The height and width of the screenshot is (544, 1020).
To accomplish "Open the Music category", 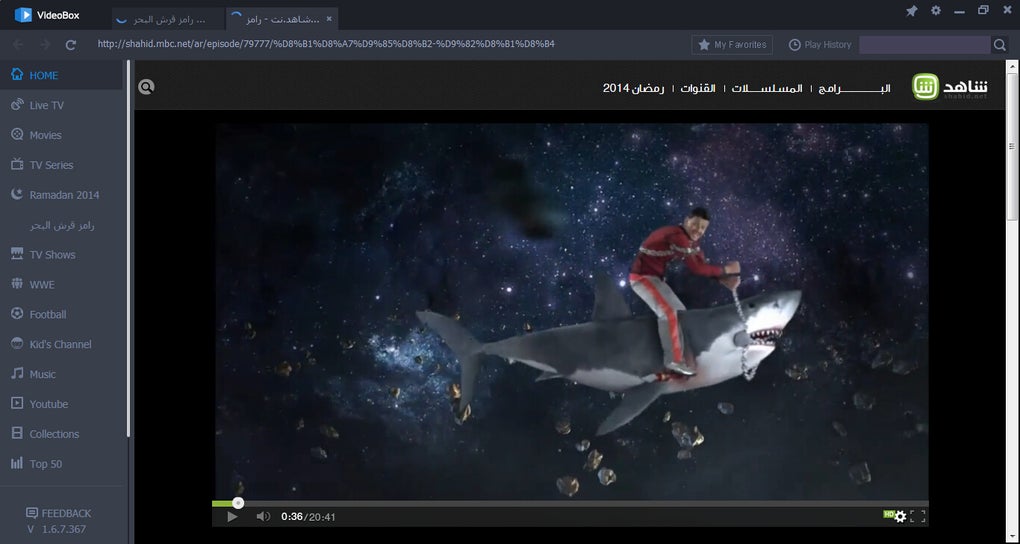I will coord(61,374).
